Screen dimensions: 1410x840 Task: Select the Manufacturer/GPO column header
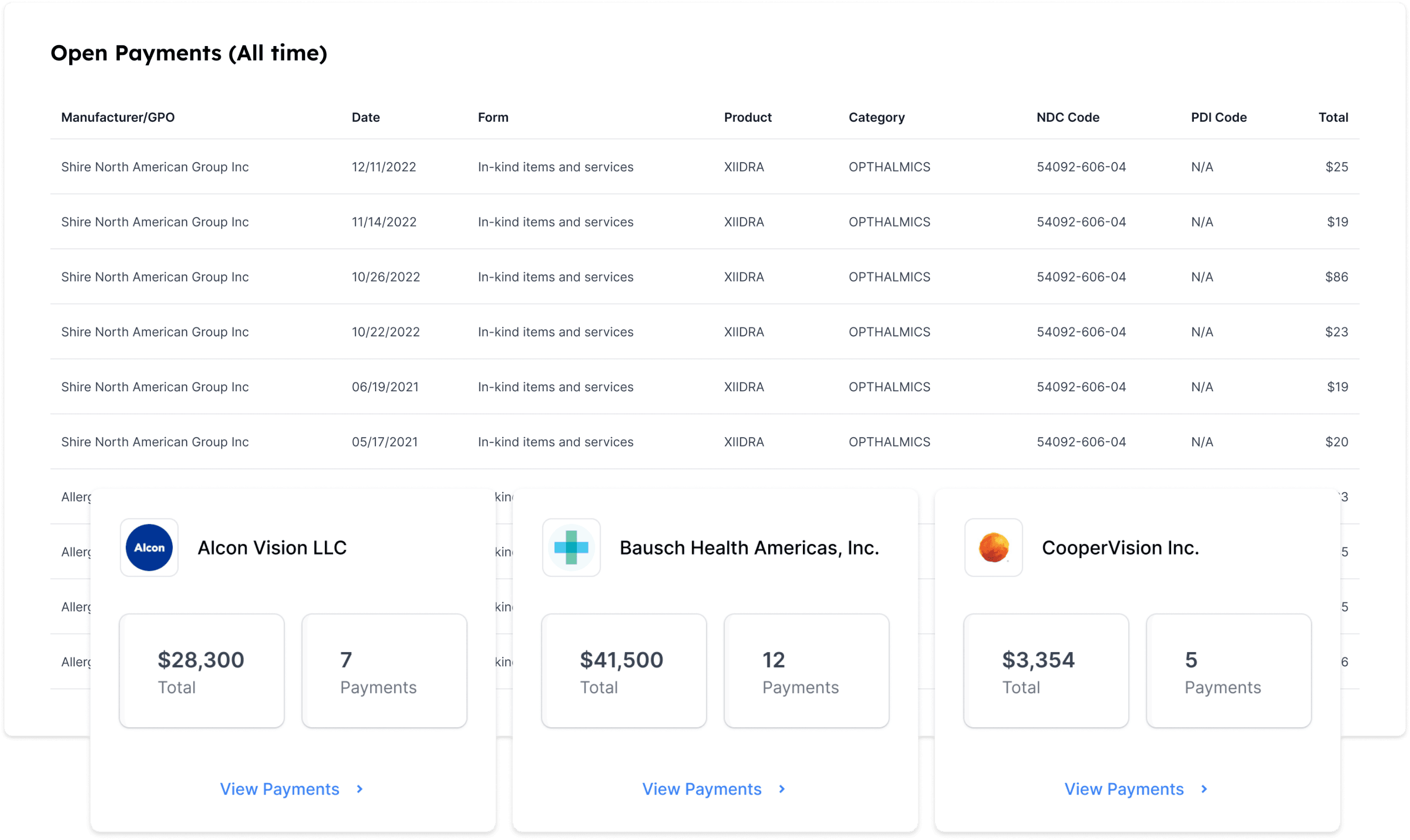[118, 117]
